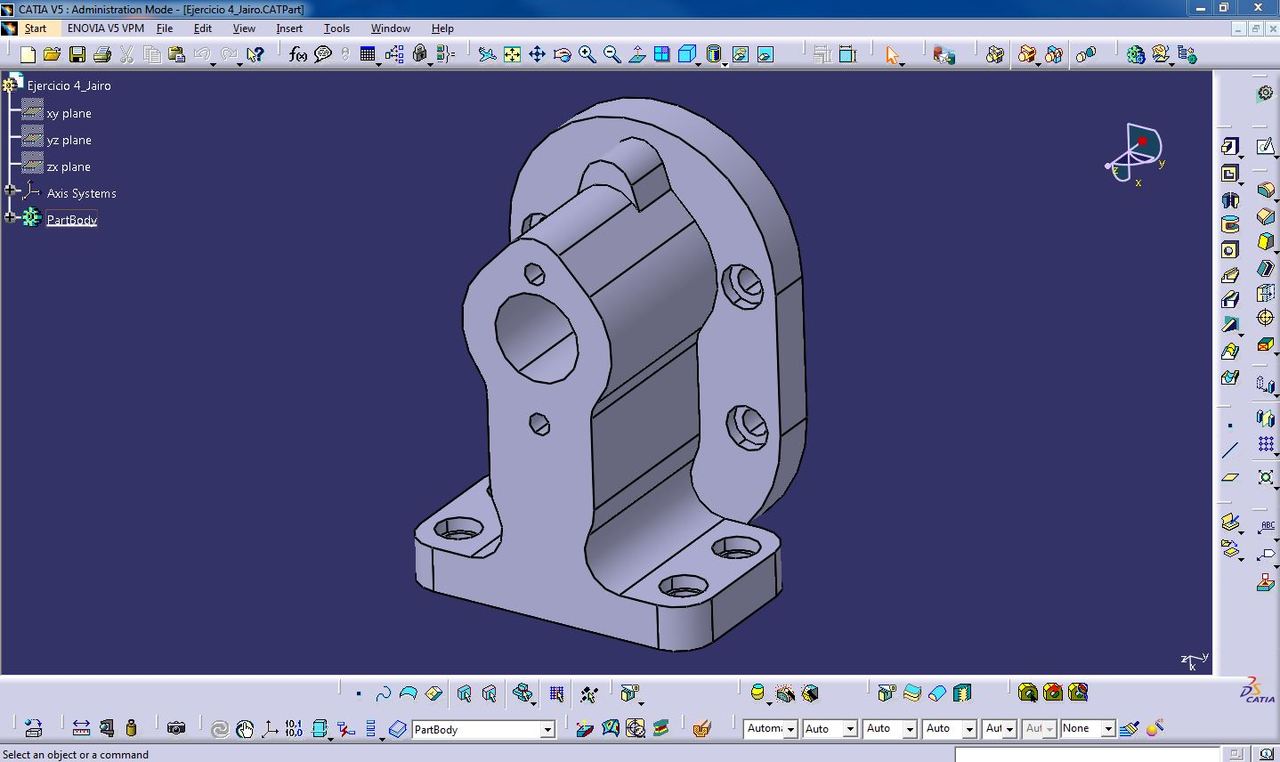Click the Cut scissors icon

pyautogui.click(x=127, y=54)
